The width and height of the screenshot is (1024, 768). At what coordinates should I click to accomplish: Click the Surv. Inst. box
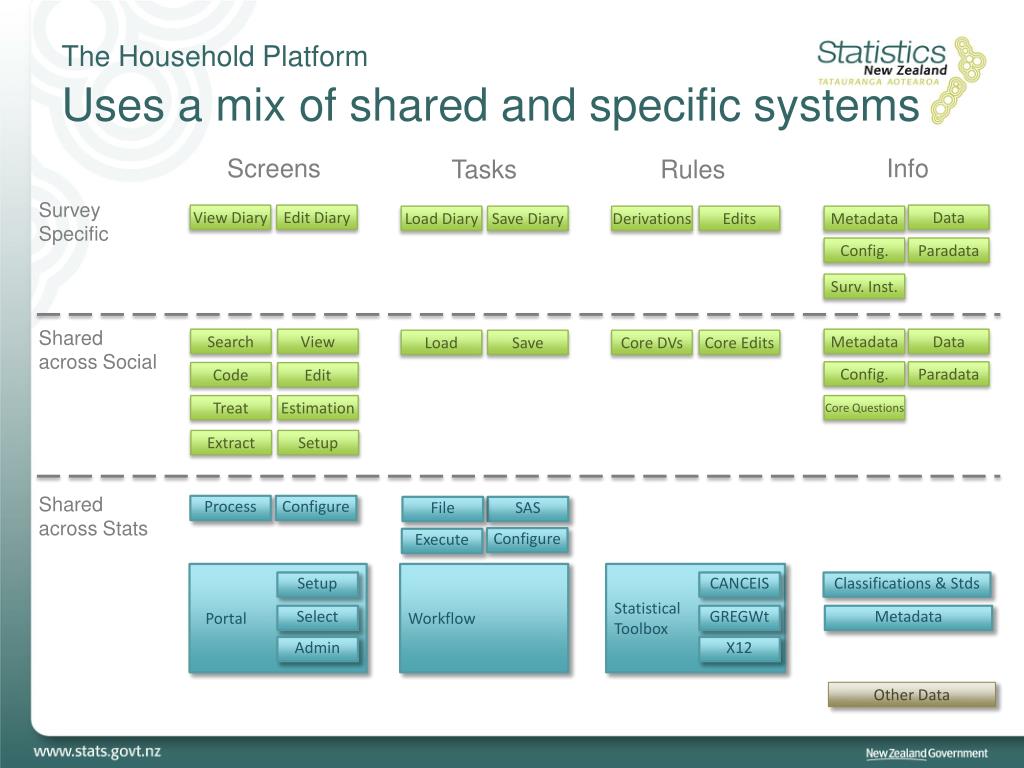click(x=864, y=286)
